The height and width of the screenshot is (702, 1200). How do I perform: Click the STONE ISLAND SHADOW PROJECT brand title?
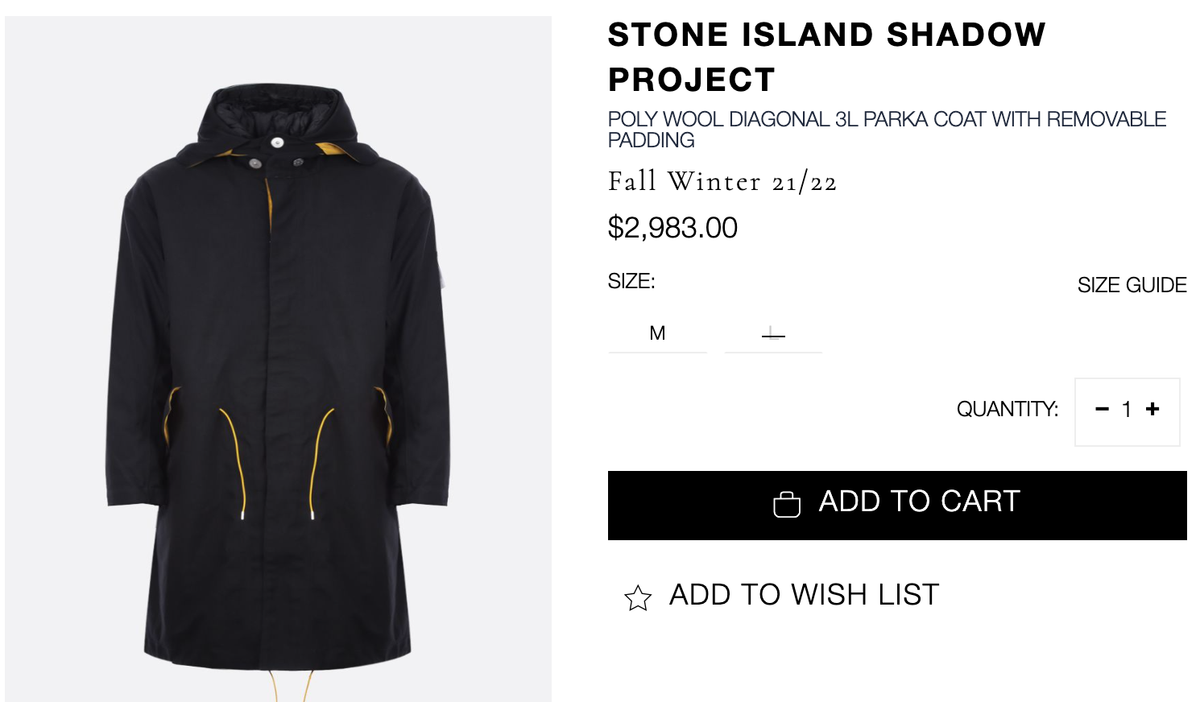[826, 55]
